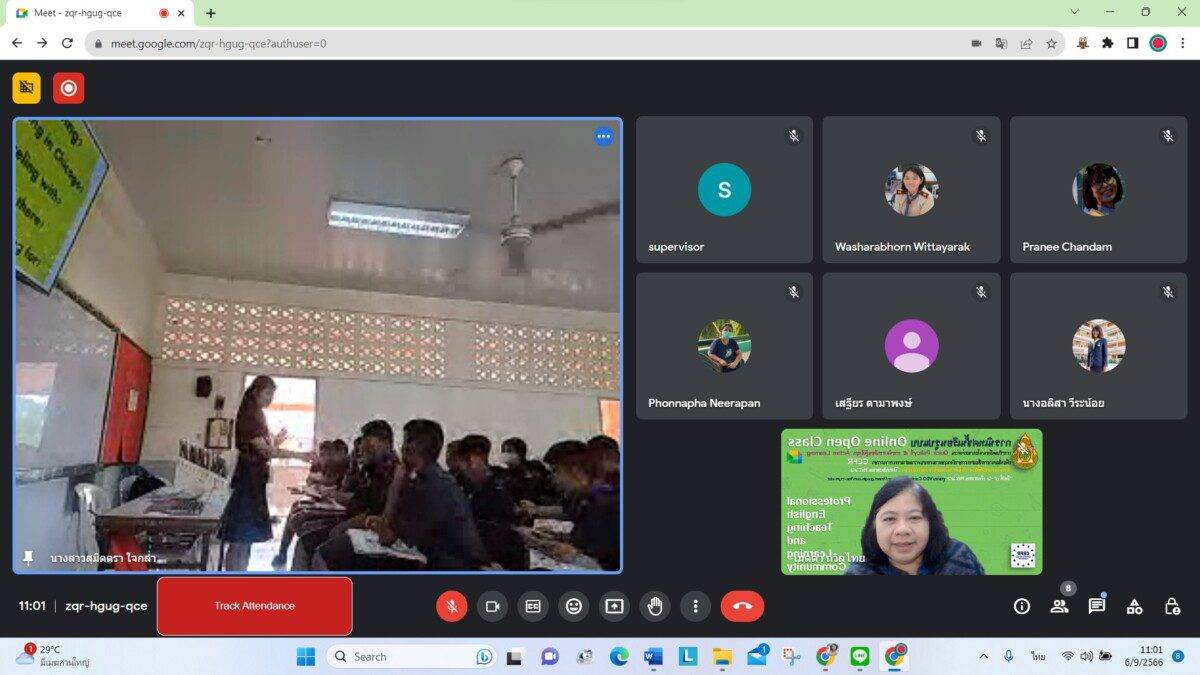Show hidden system tray icons
Viewport: 1200px width, 675px height.
click(x=983, y=656)
